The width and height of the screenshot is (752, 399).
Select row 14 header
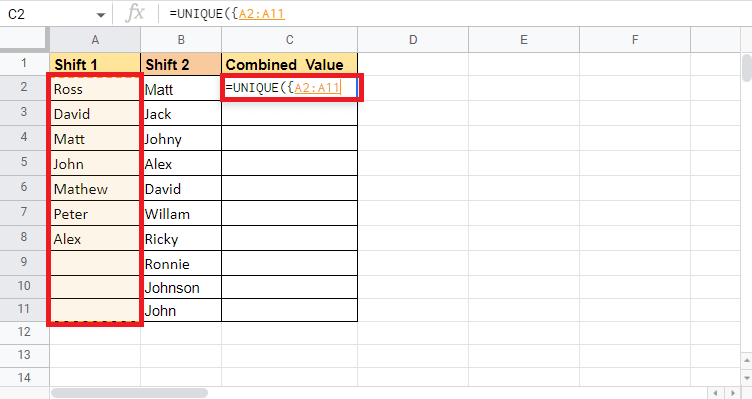(24, 378)
